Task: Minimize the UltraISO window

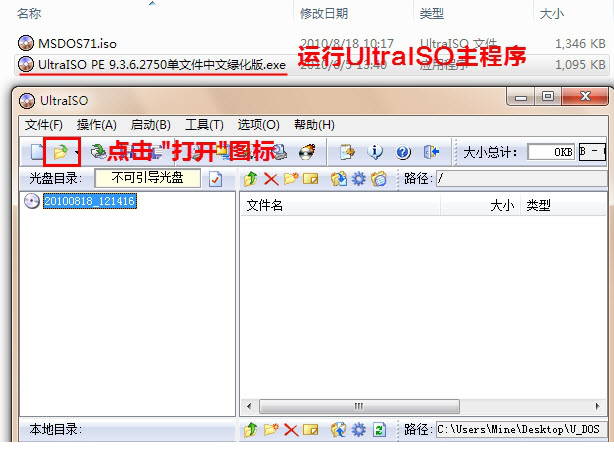Action: click(x=520, y=97)
